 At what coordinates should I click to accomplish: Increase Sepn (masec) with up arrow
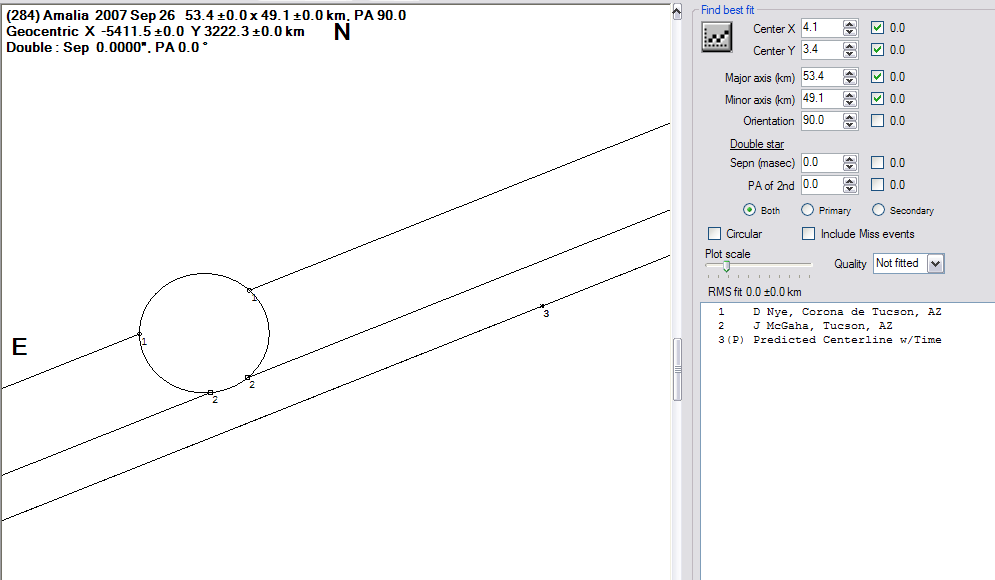coord(850,159)
